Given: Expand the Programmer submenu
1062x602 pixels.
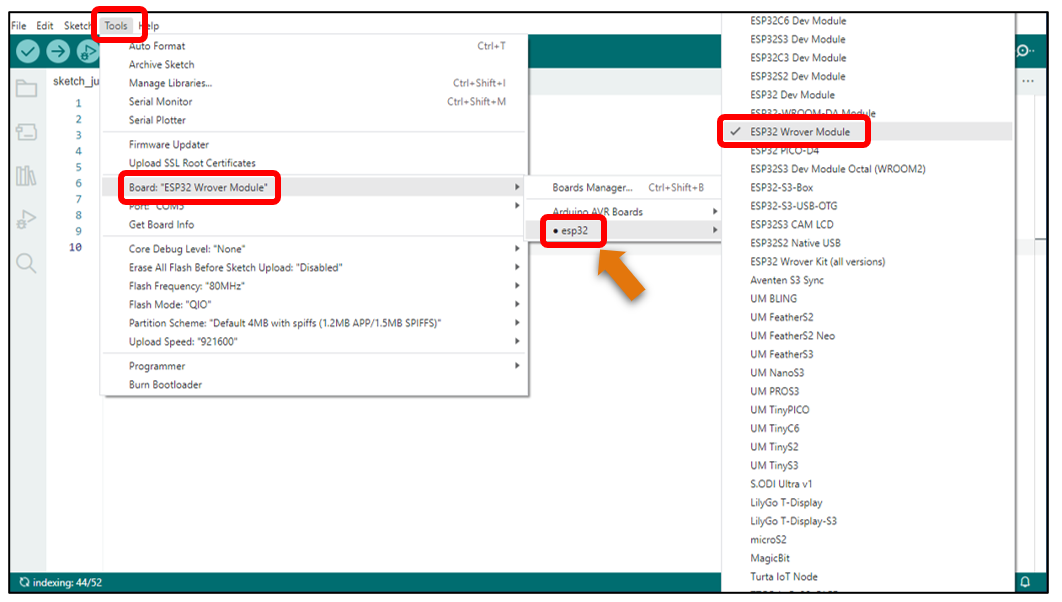Looking at the screenshot, I should click(x=314, y=366).
